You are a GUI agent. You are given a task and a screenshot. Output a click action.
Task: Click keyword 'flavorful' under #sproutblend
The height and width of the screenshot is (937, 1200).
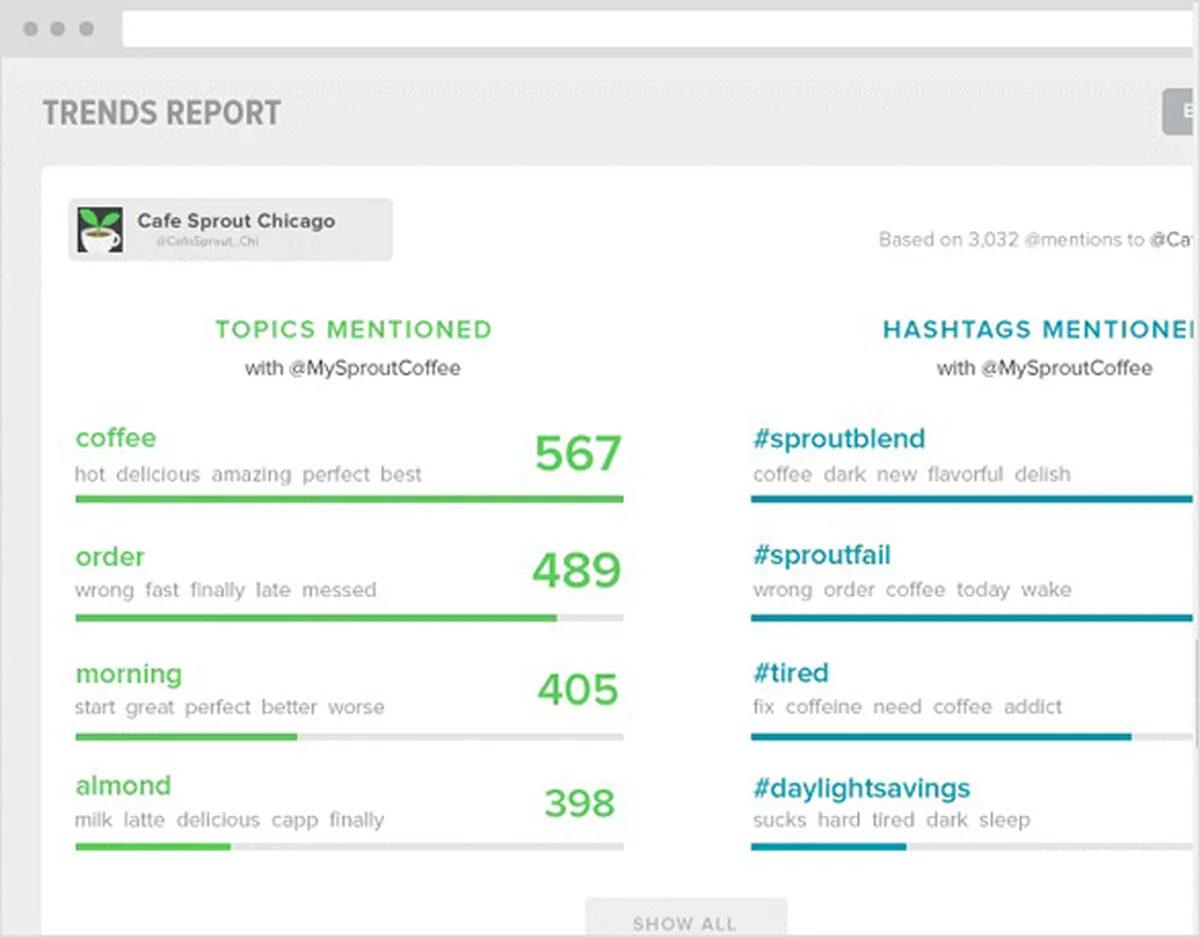965,474
